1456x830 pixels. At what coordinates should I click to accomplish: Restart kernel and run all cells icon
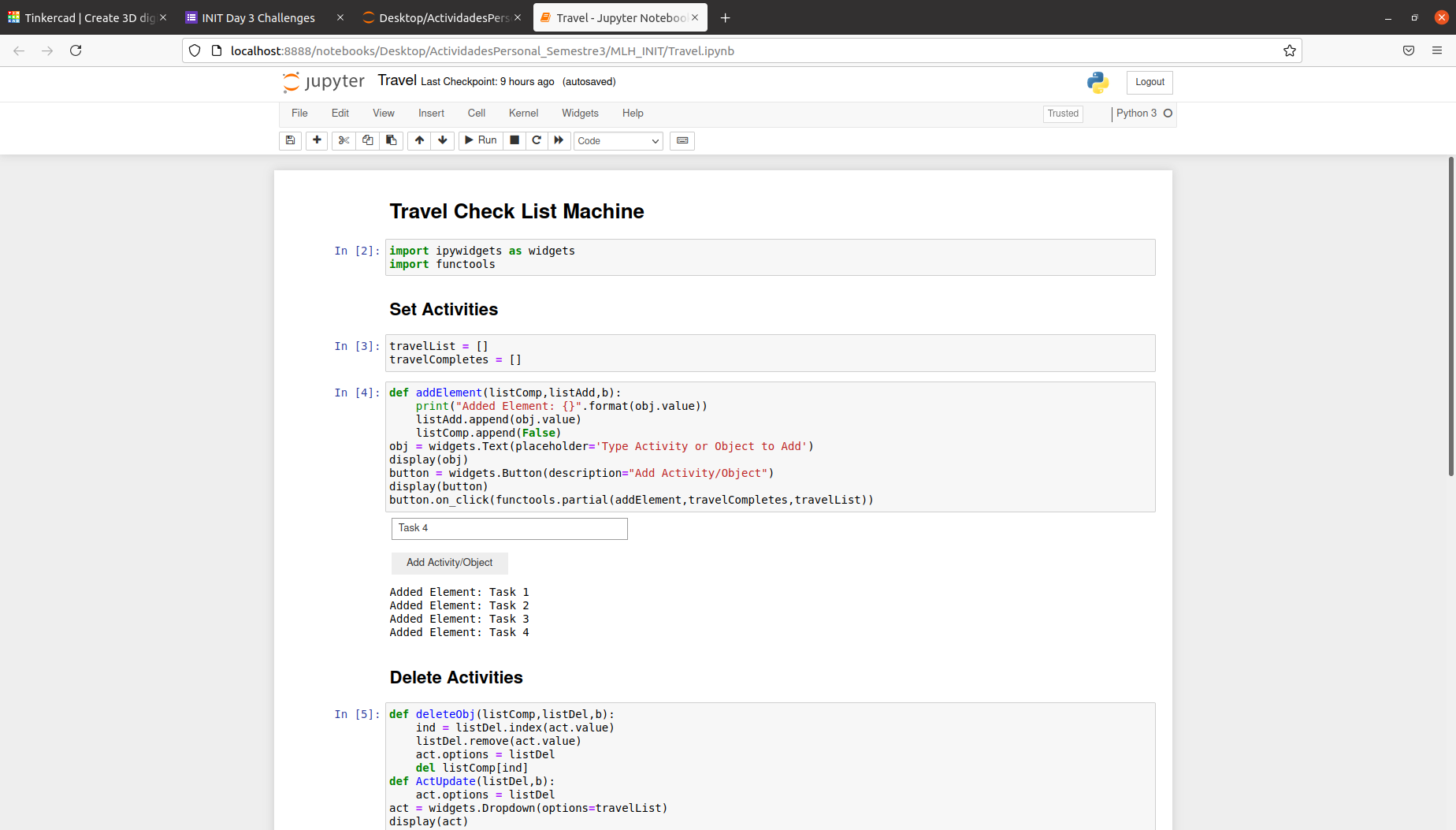tap(559, 140)
